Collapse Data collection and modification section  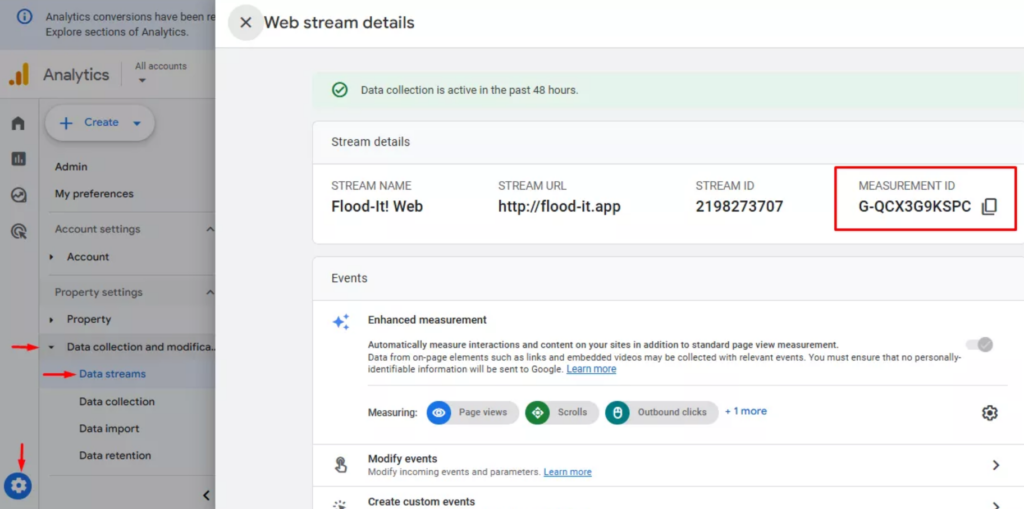52,347
